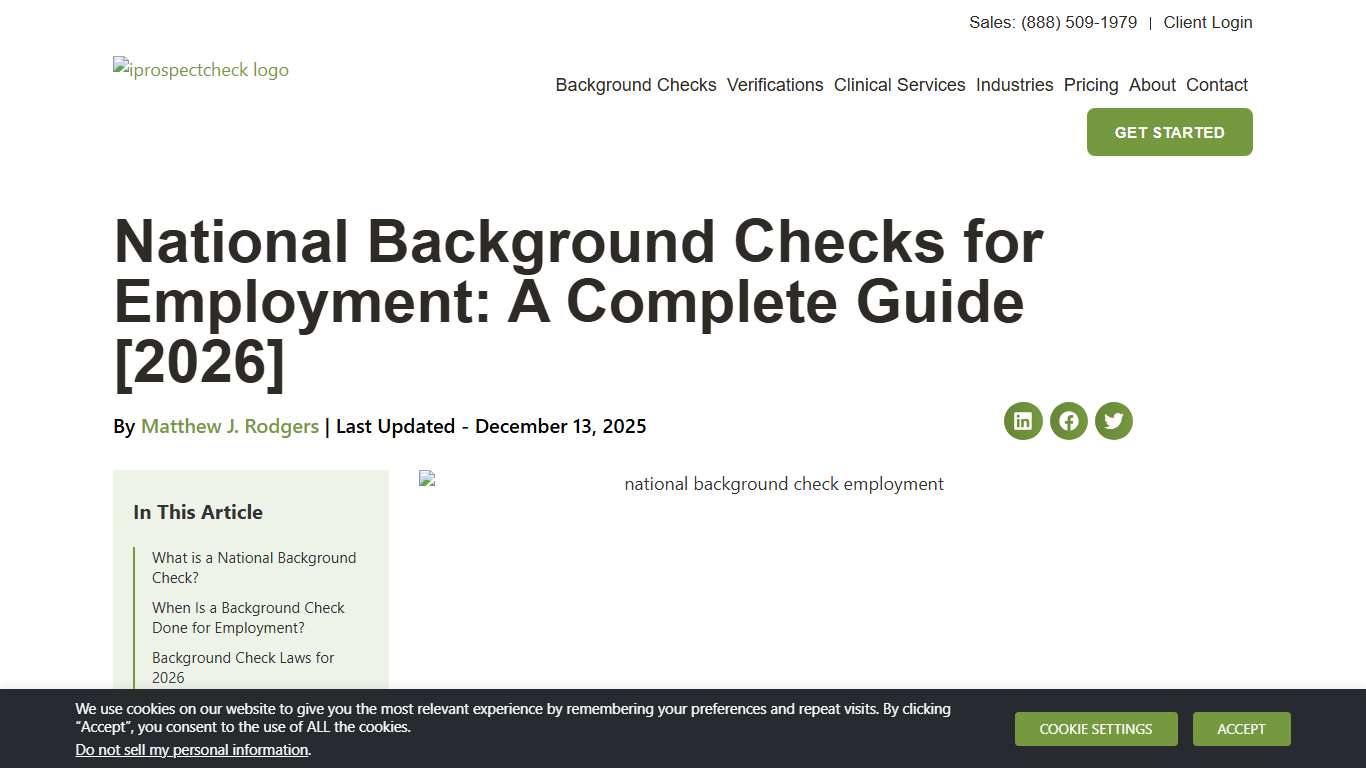Open Matthew J. Rodgers author profile
The height and width of the screenshot is (768, 1366).
(x=229, y=426)
